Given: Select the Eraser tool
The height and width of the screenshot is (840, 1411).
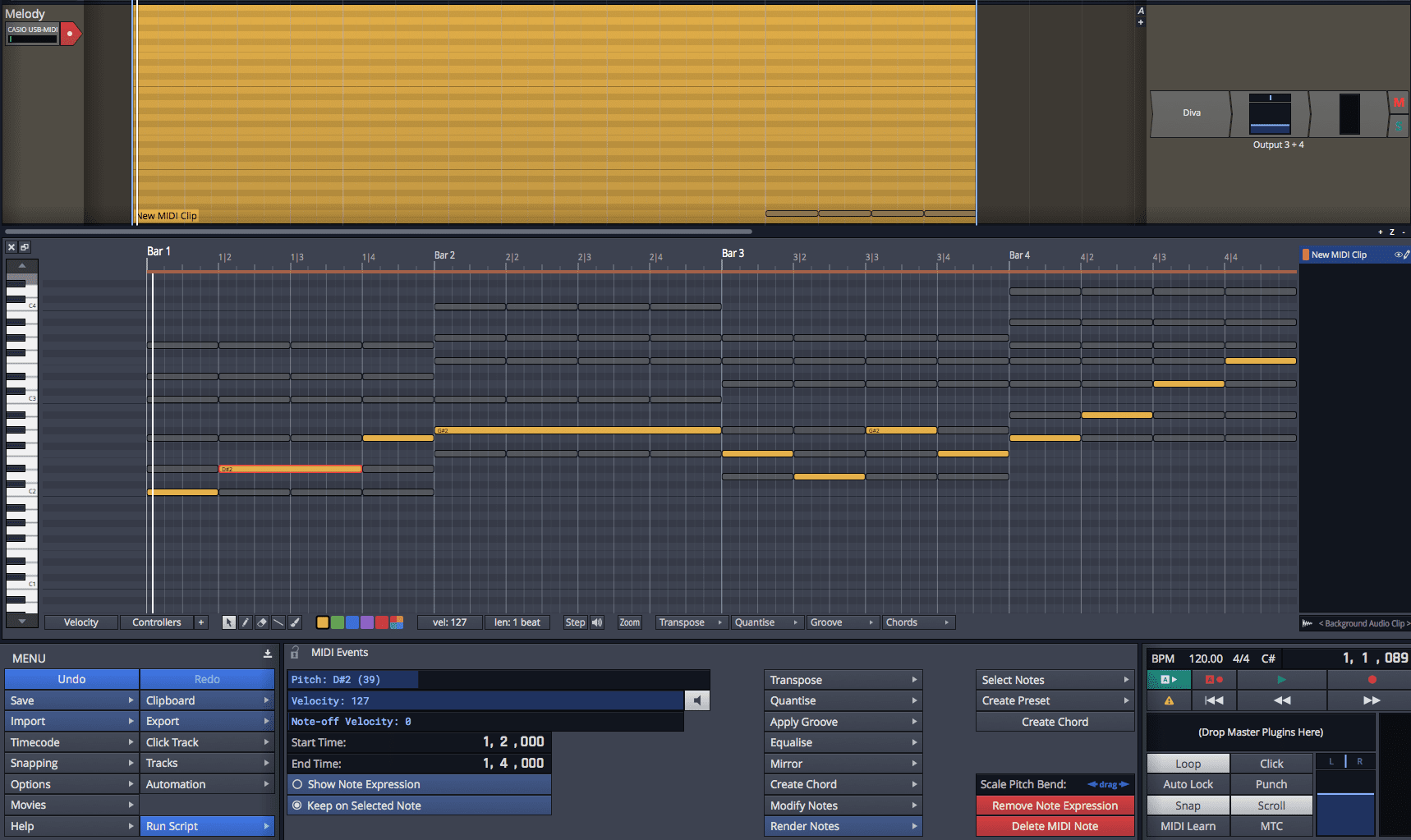Looking at the screenshot, I should click(262, 622).
